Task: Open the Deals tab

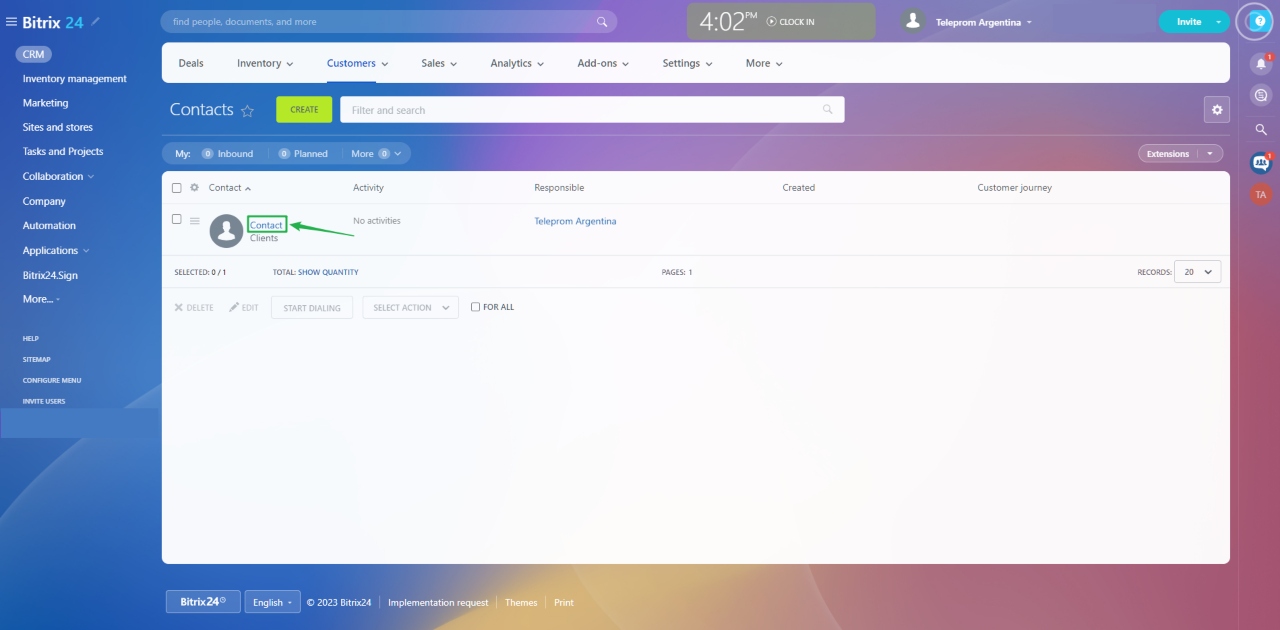Action: 191,63
